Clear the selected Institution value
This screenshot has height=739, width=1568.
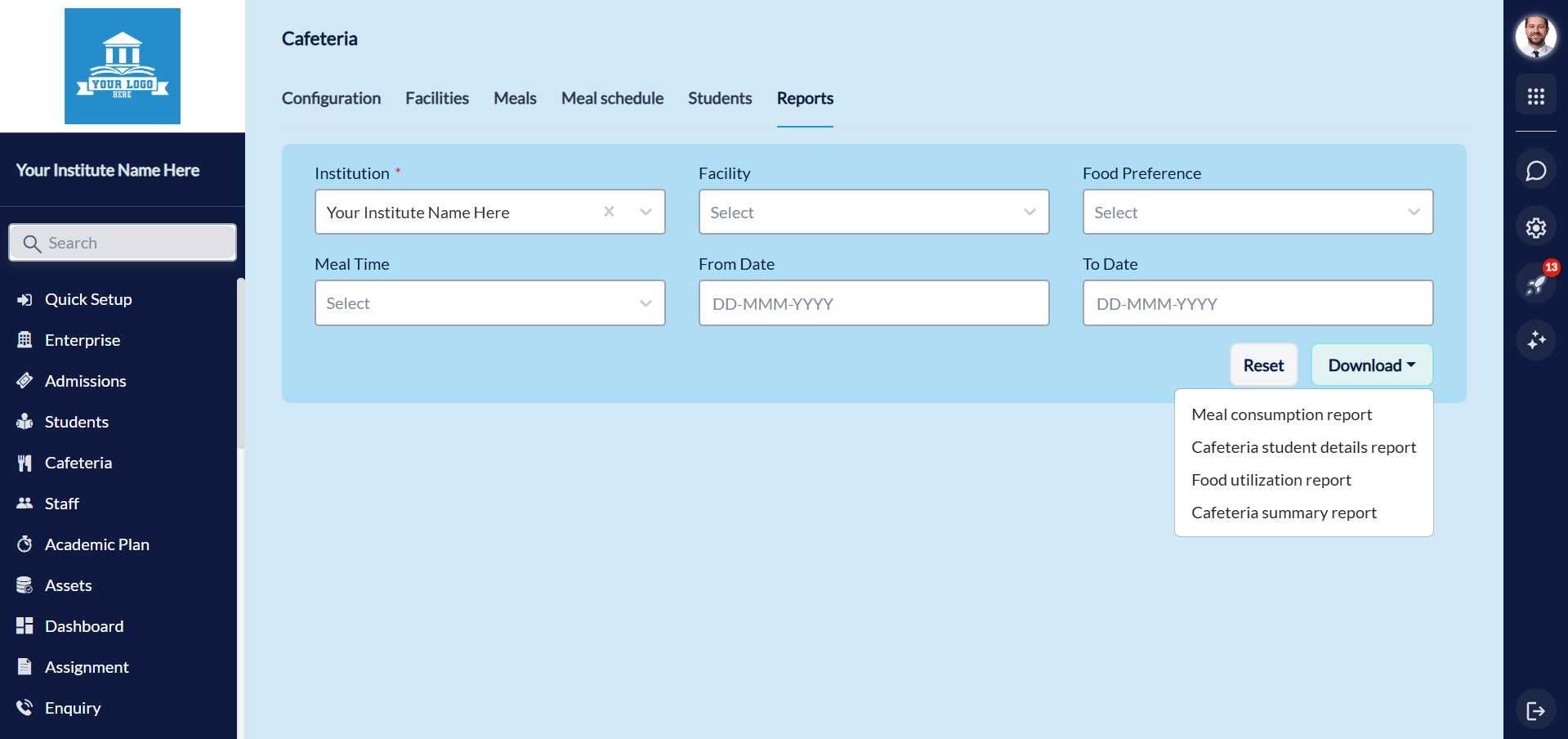pos(609,212)
